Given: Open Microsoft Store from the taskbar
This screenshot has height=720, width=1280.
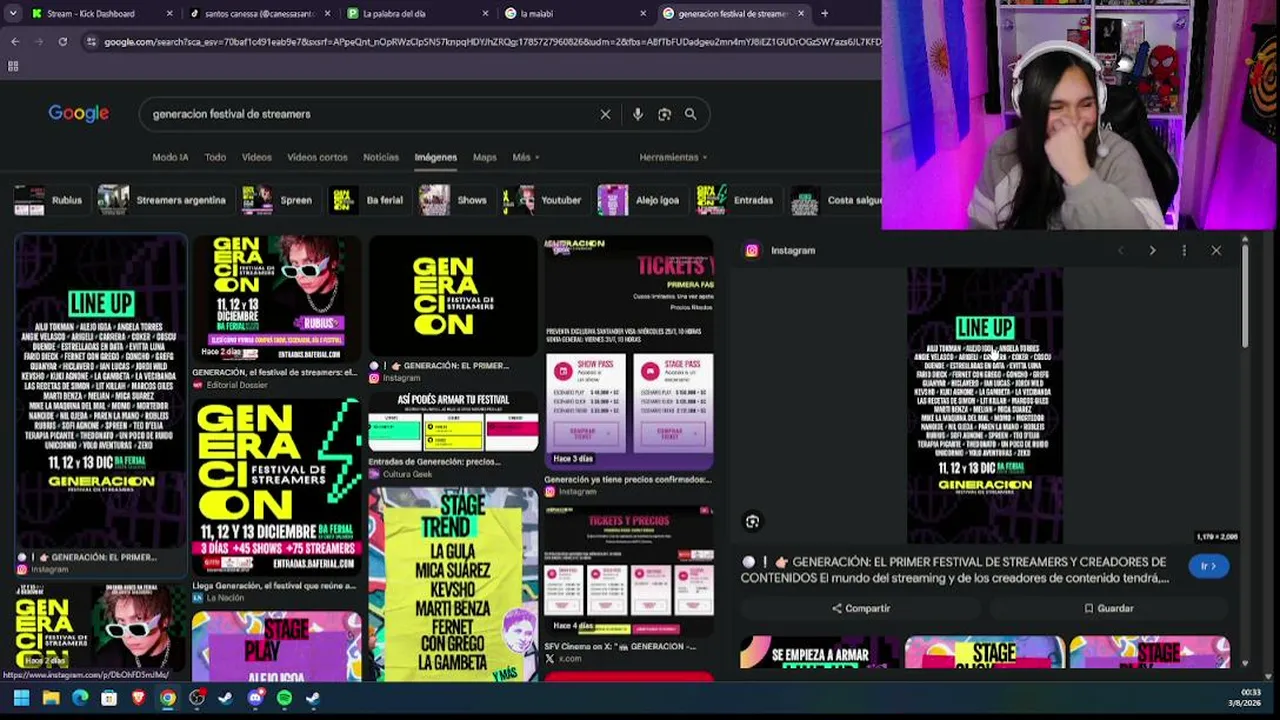Looking at the screenshot, I should point(109,698).
